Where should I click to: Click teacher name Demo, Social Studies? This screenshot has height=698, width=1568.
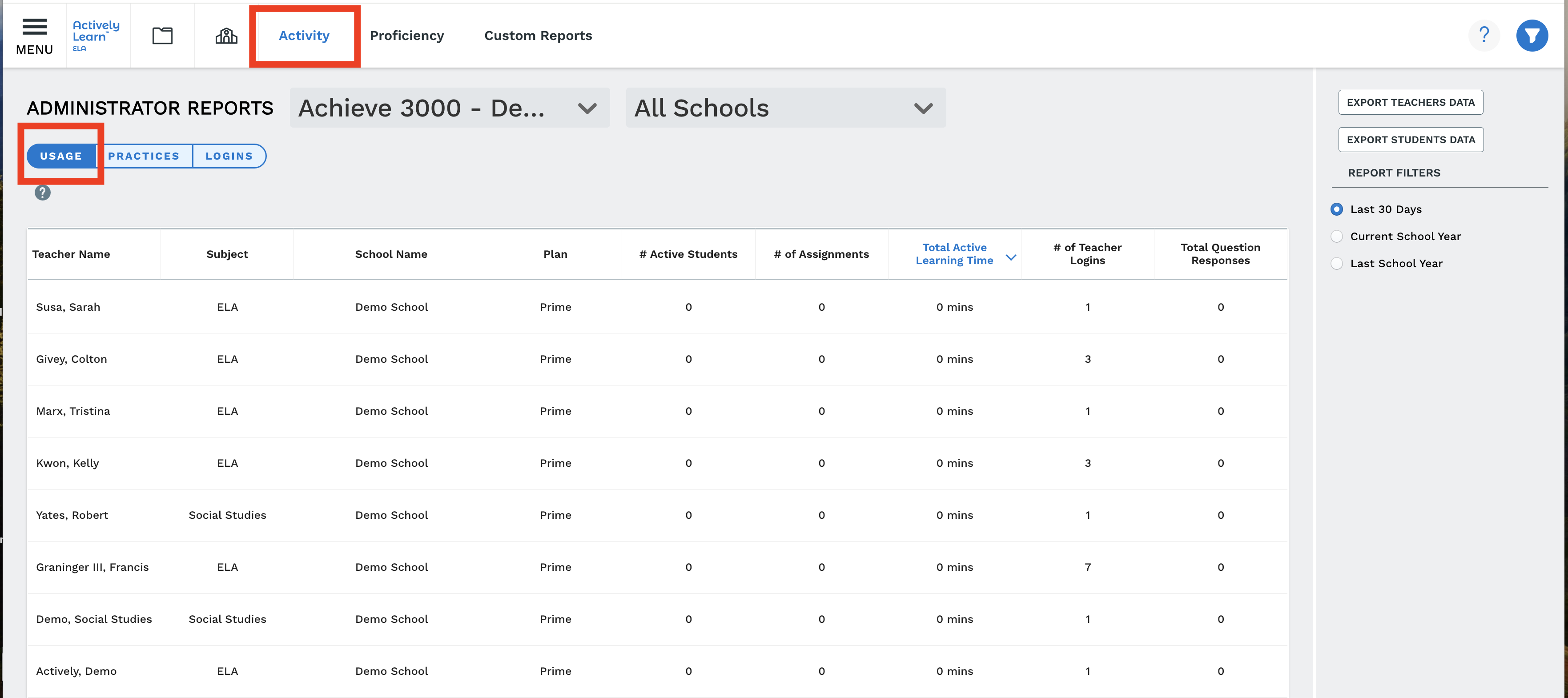94,619
